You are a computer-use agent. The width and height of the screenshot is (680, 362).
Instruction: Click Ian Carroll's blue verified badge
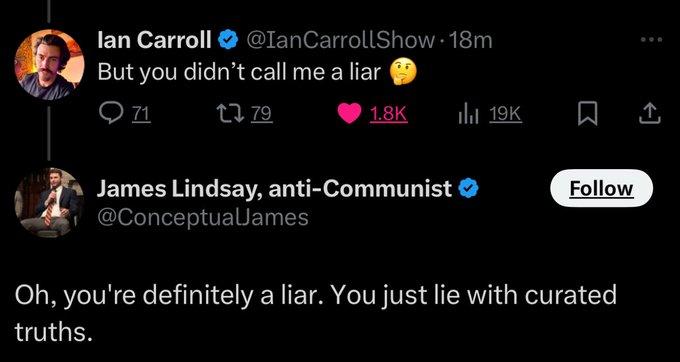click(x=228, y=41)
